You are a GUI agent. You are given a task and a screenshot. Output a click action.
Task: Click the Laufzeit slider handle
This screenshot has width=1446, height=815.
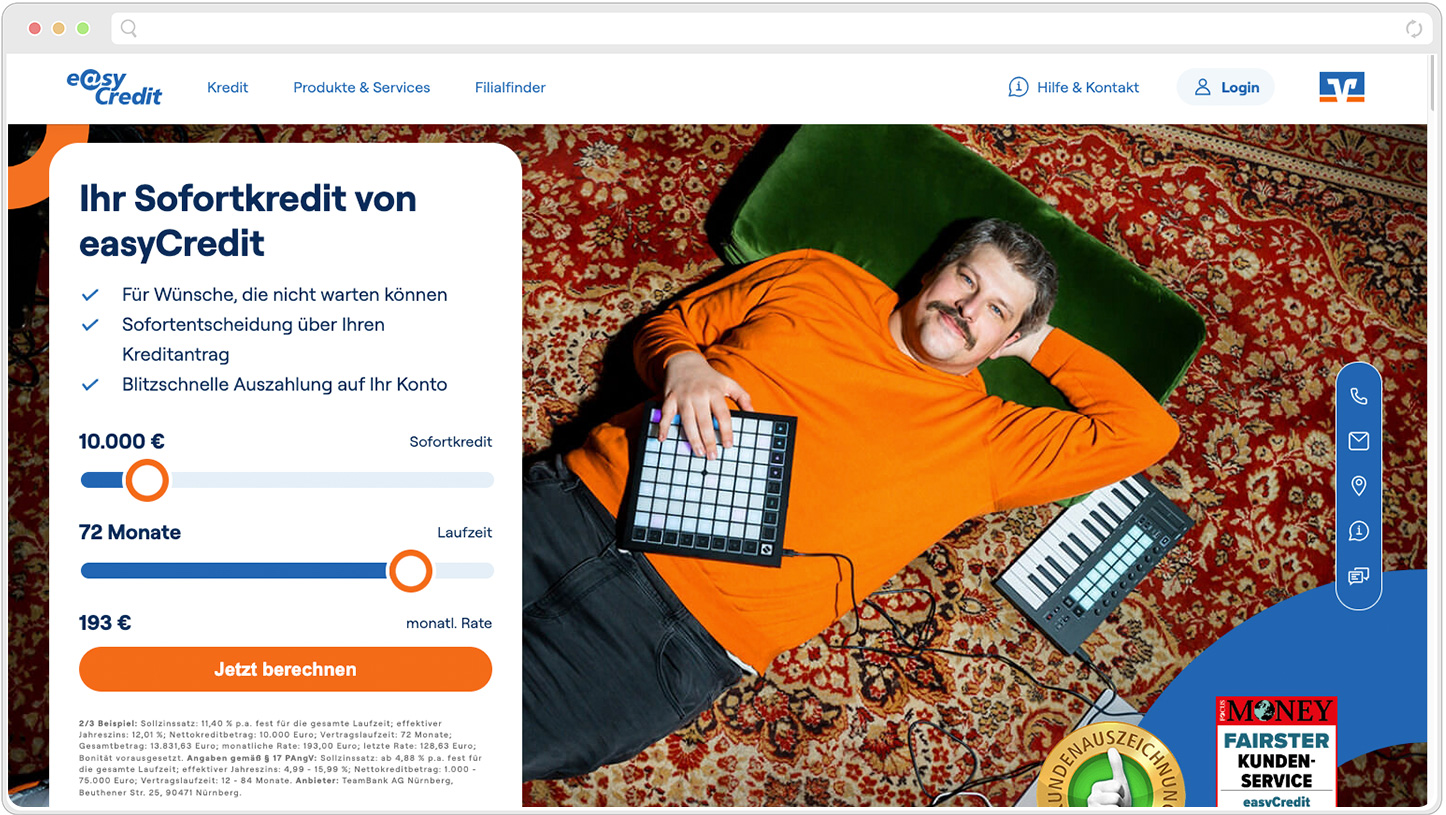(409, 571)
